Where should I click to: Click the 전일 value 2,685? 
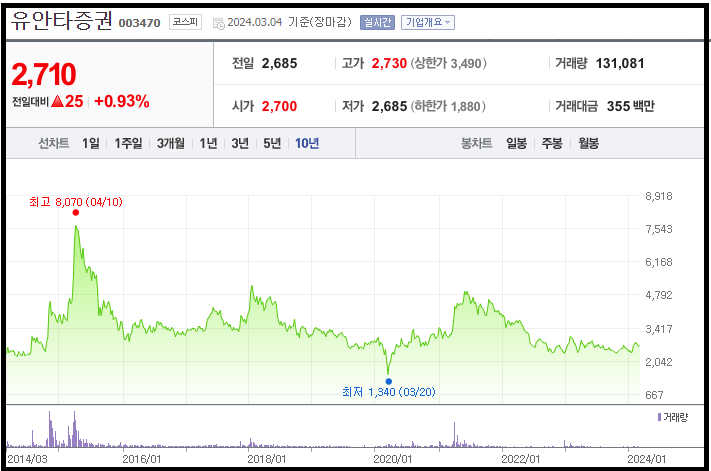pos(279,63)
